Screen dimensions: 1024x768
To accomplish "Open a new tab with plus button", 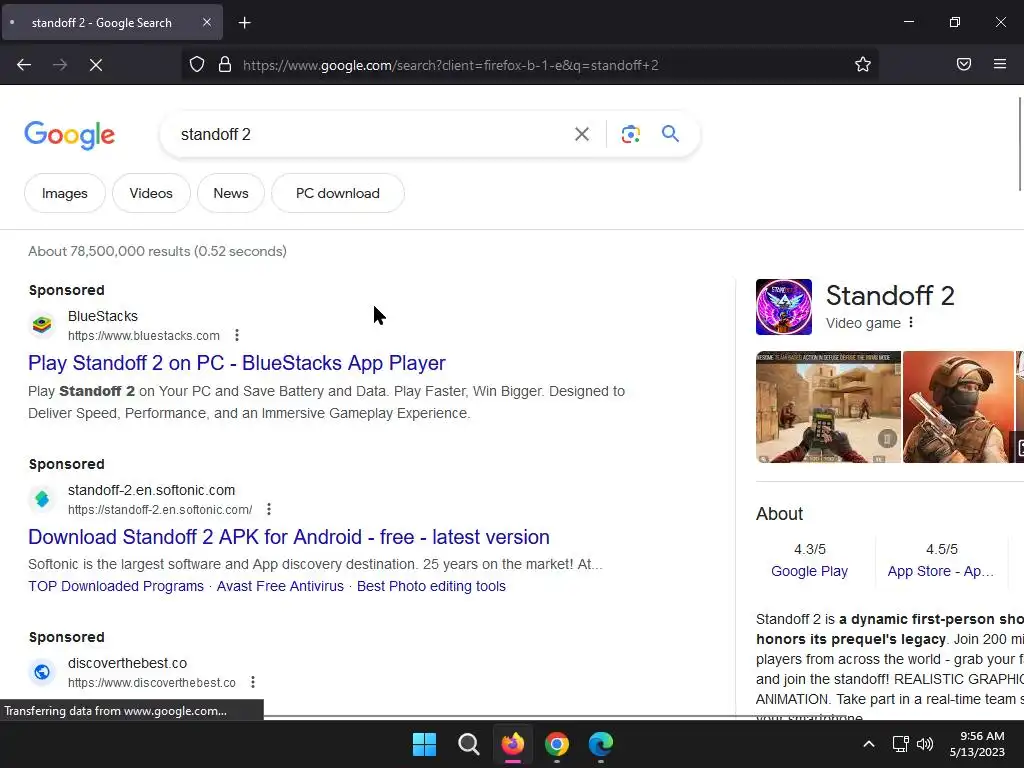I will [244, 23].
